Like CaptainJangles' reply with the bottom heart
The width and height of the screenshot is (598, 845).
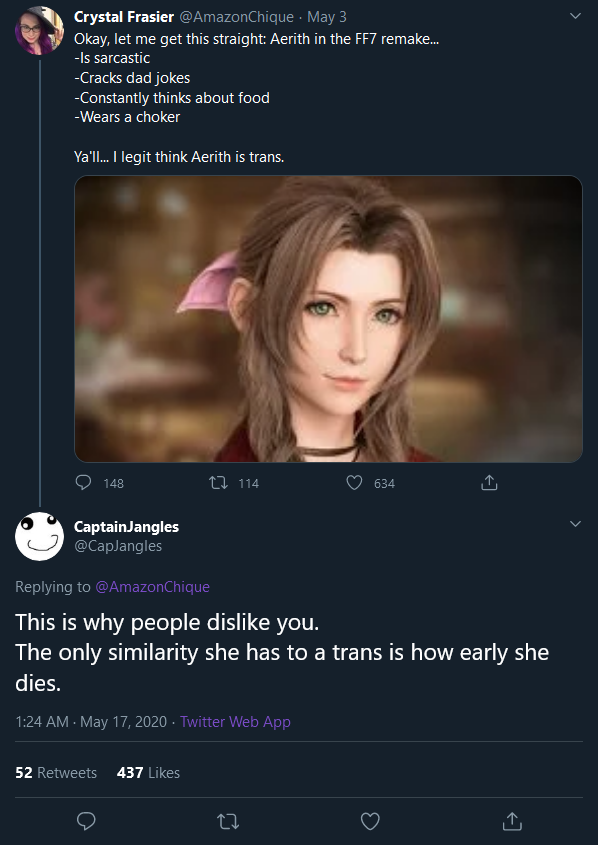tap(370, 821)
